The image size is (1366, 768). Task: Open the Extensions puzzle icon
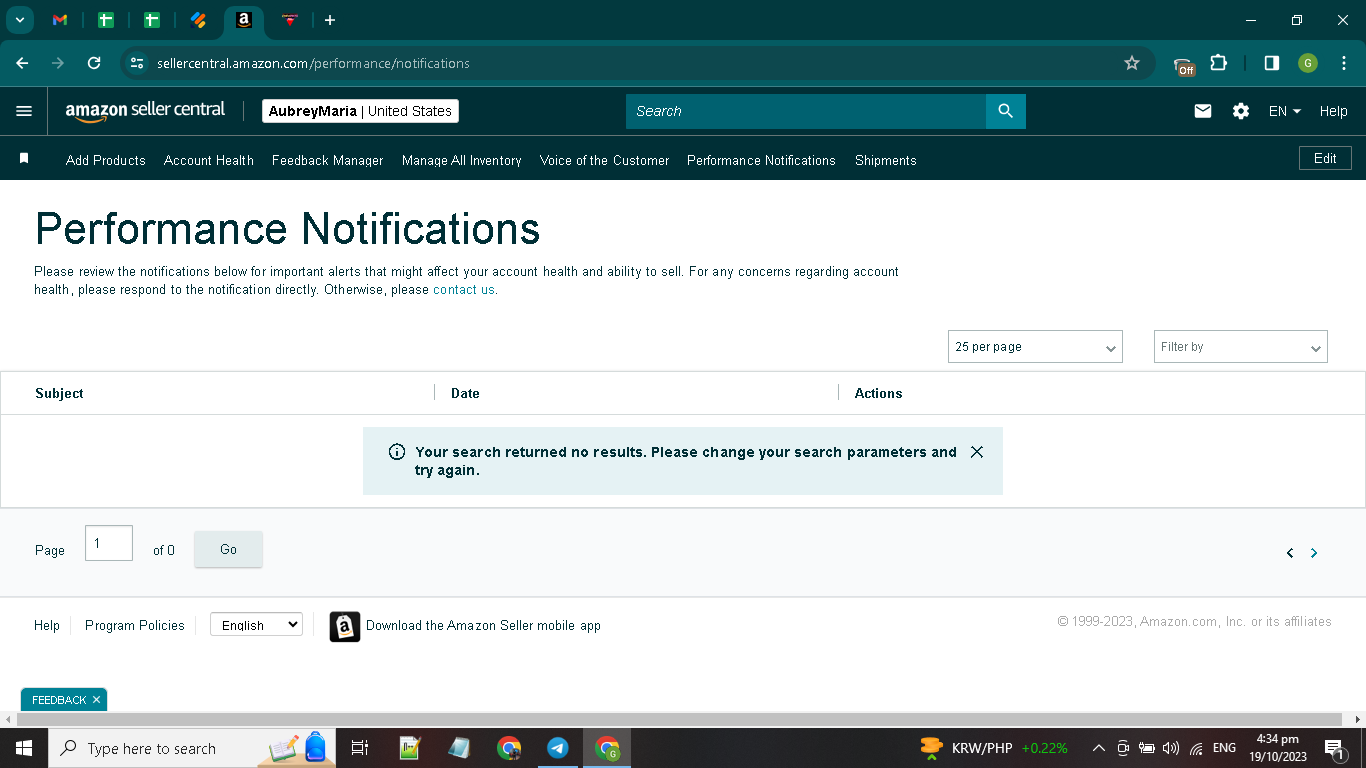(x=1218, y=63)
